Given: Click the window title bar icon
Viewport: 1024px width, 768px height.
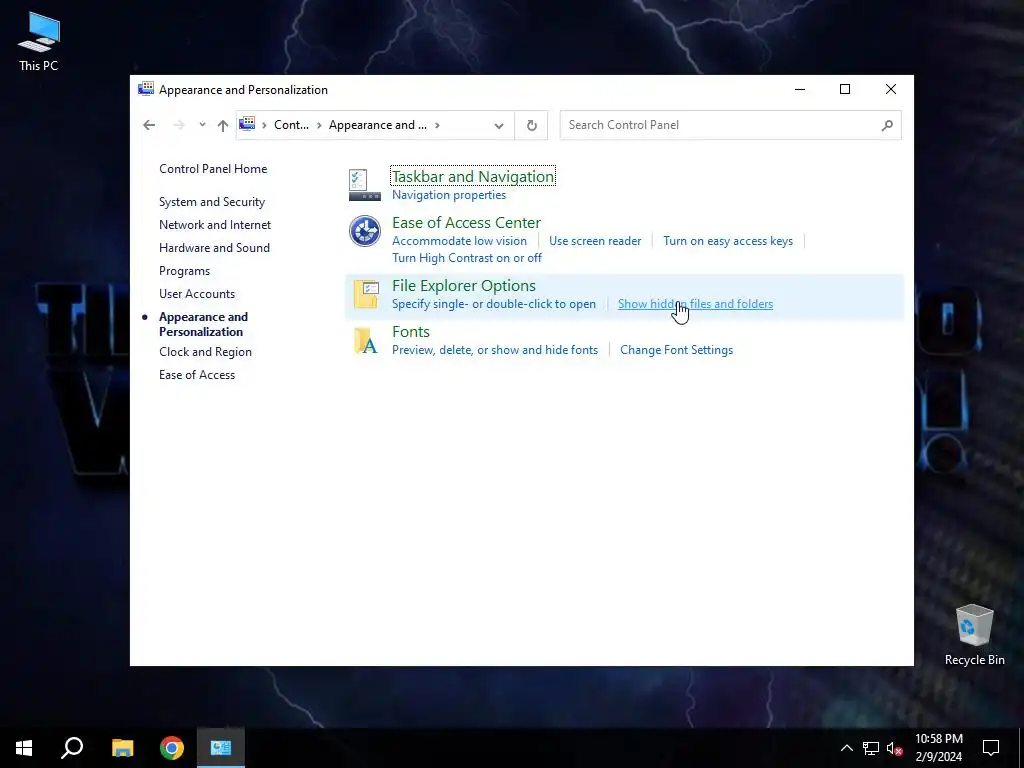Looking at the screenshot, I should (x=146, y=89).
